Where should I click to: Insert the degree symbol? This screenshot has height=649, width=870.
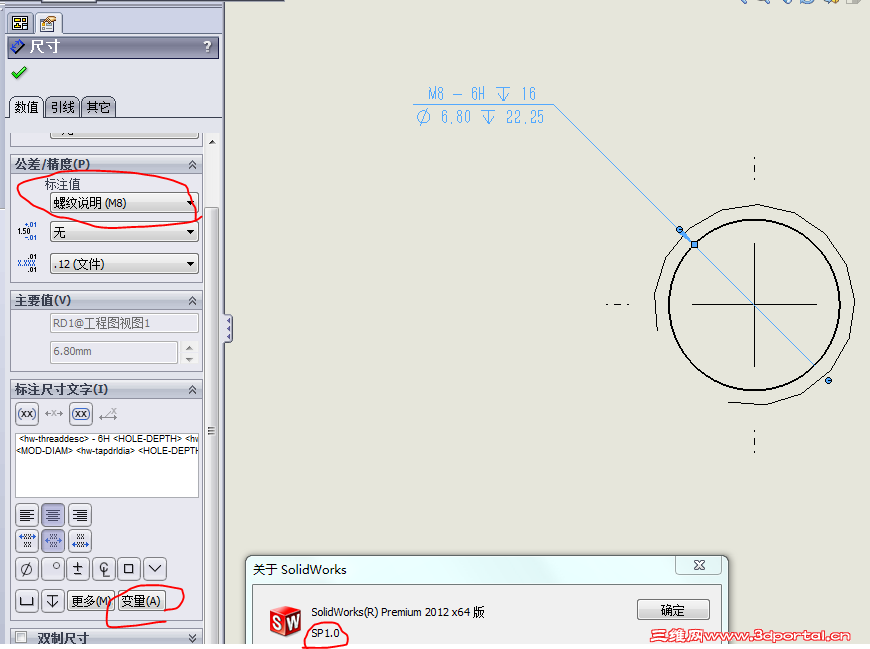coord(53,569)
